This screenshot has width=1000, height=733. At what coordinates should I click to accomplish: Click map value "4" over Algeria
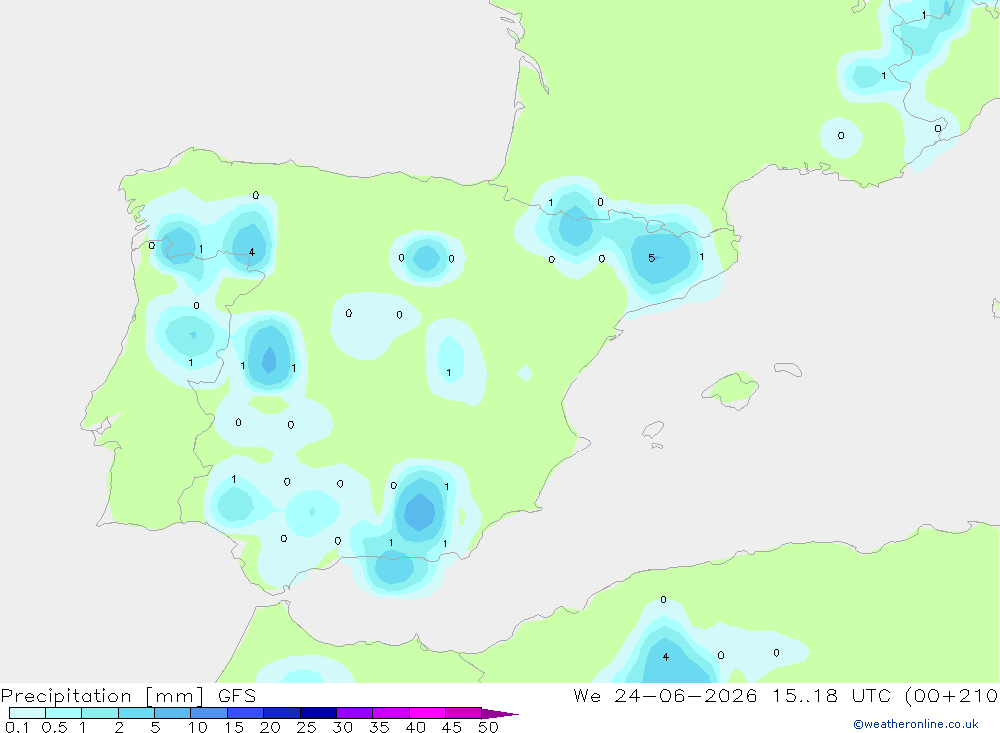(x=666, y=657)
